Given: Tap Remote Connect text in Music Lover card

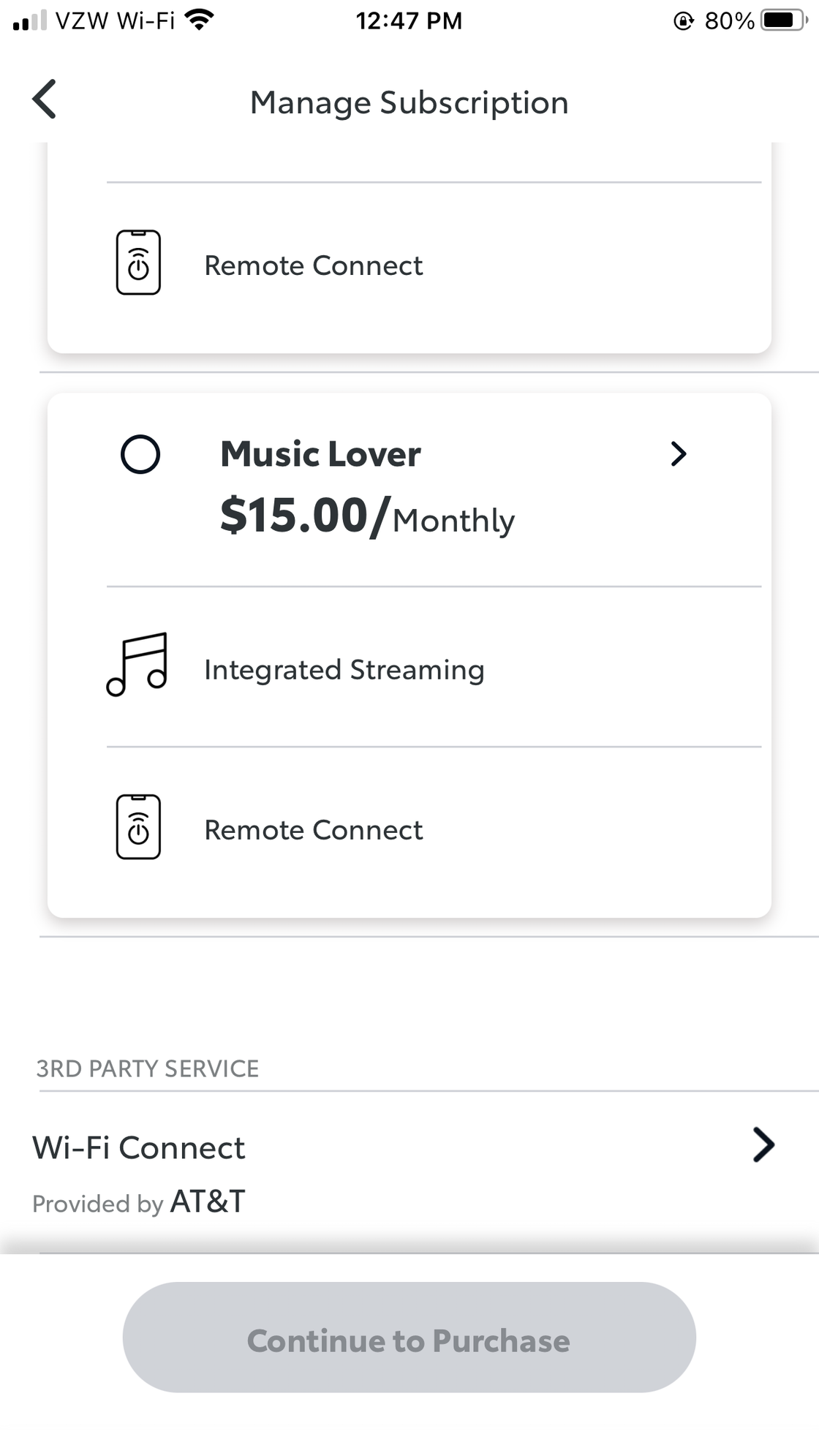Looking at the screenshot, I should click(313, 830).
